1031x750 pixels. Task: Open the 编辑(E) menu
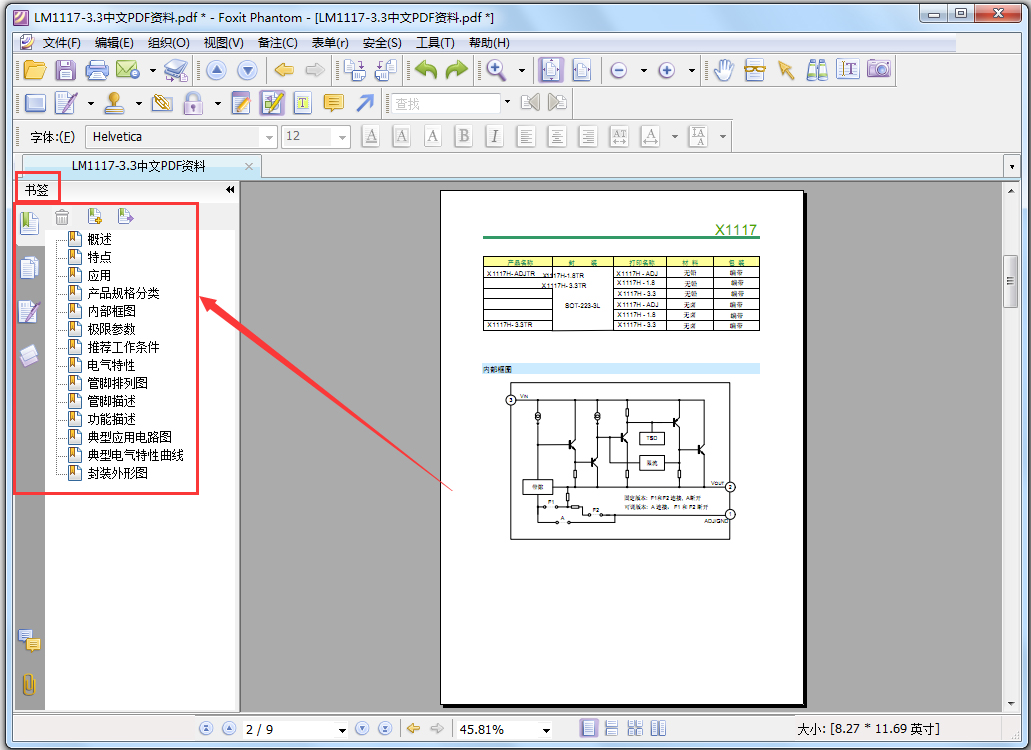pos(114,43)
